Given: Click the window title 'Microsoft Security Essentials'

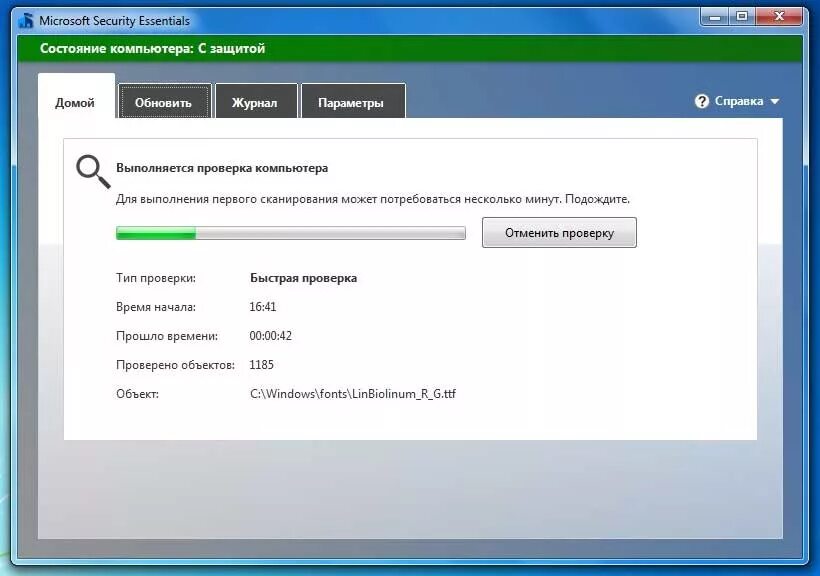Looking at the screenshot, I should [x=115, y=21].
